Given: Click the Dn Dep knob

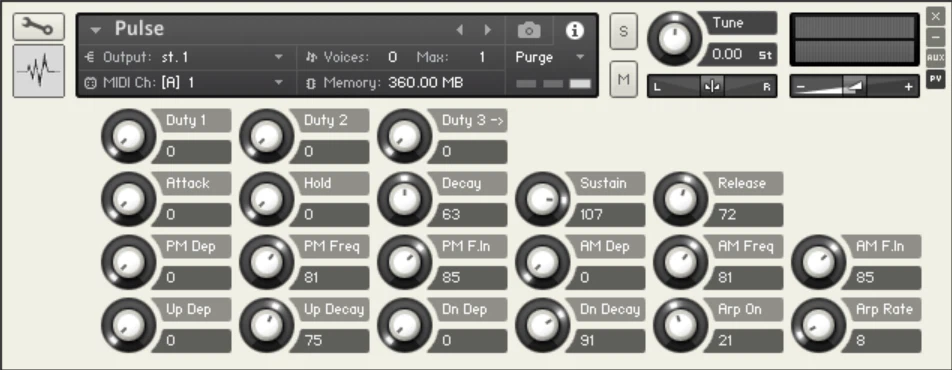Looking at the screenshot, I should [x=404, y=325].
